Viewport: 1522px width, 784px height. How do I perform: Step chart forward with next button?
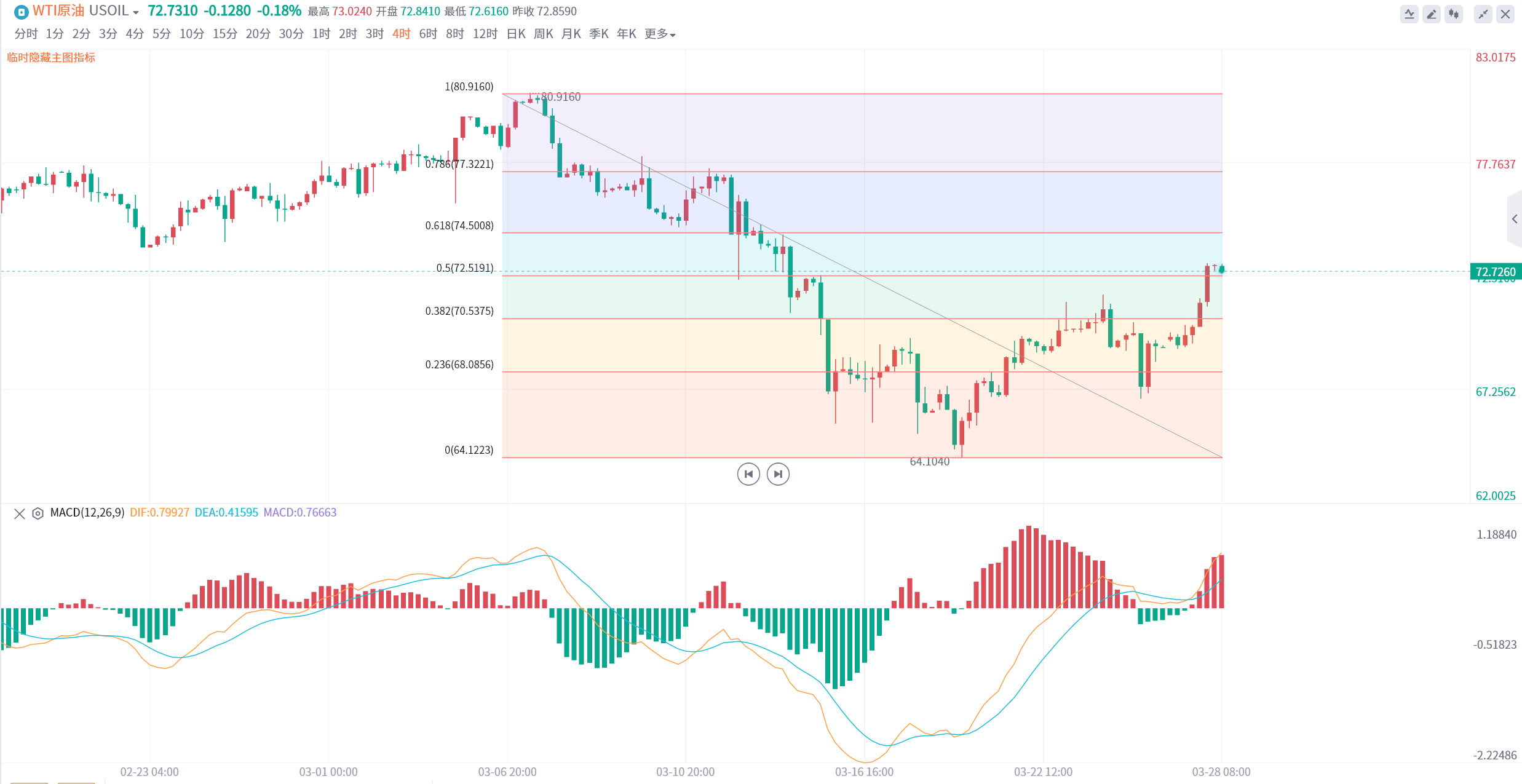pyautogui.click(x=778, y=474)
